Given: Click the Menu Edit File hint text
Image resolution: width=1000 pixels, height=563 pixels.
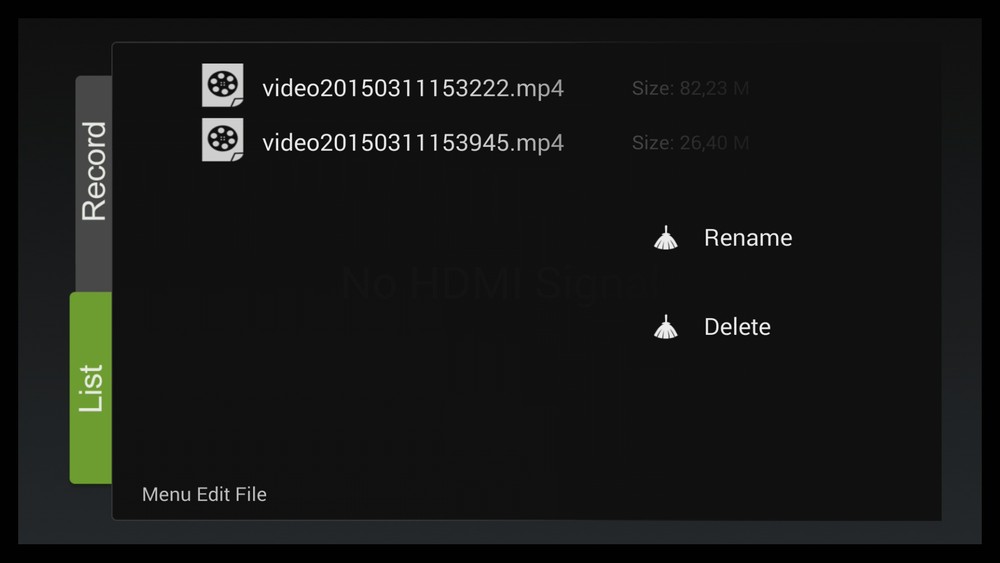Looking at the screenshot, I should coord(204,494).
